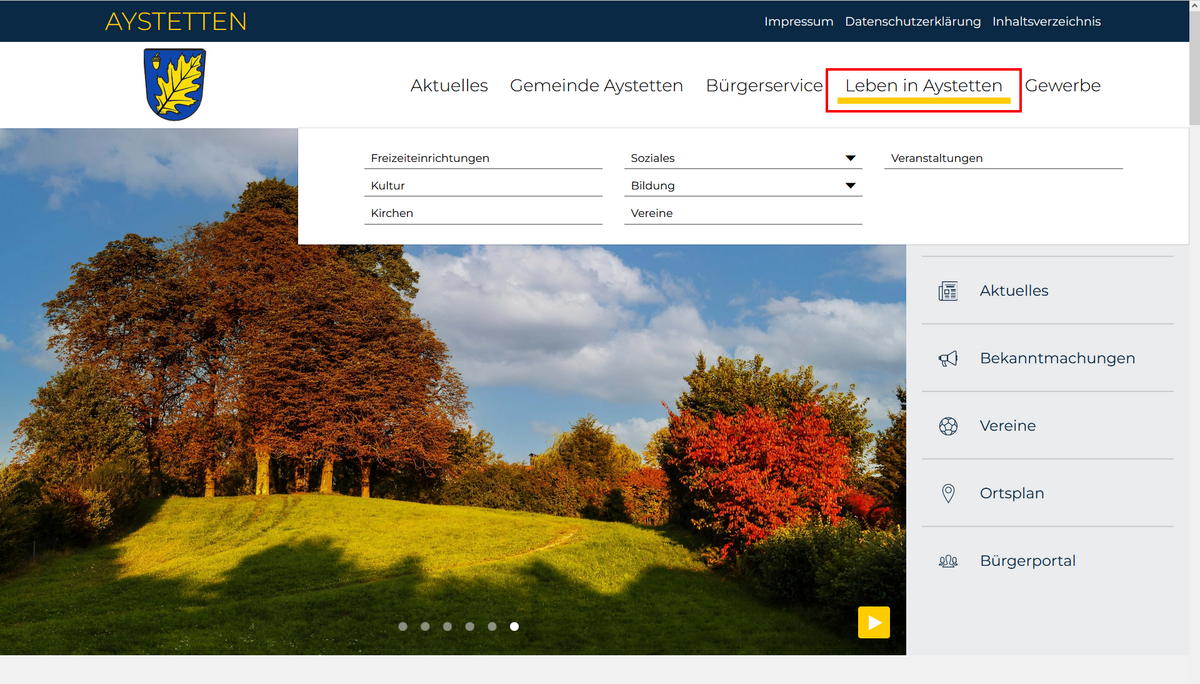The width and height of the screenshot is (1200, 684).
Task: Select the active sixth slideshow dot
Action: pyautogui.click(x=514, y=627)
